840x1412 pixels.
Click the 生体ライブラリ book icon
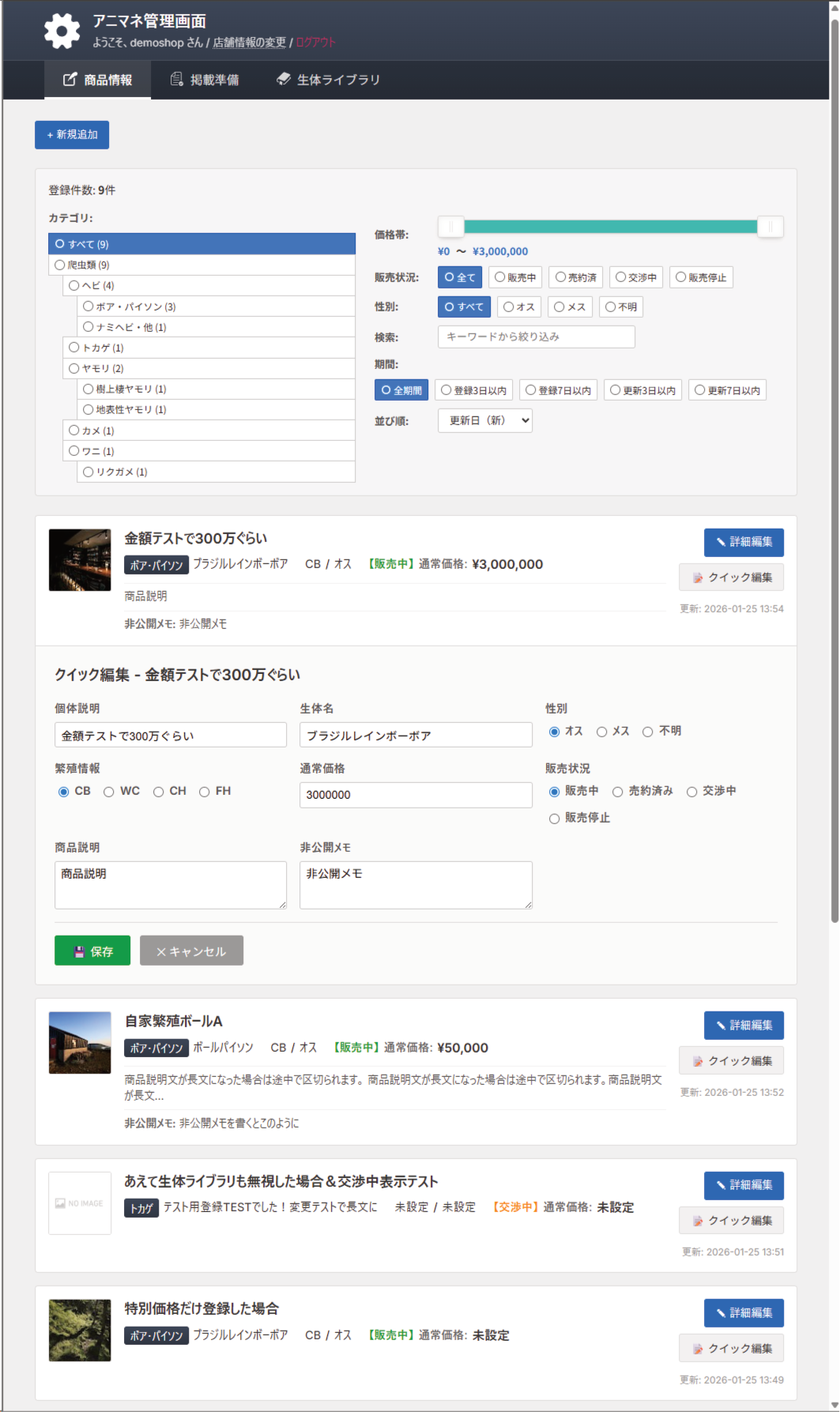click(283, 79)
